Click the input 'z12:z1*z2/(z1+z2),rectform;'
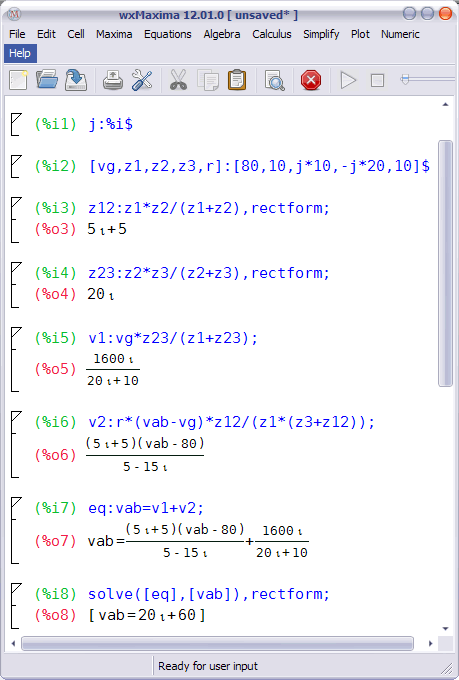The height and width of the screenshot is (680, 459). (x=209, y=208)
